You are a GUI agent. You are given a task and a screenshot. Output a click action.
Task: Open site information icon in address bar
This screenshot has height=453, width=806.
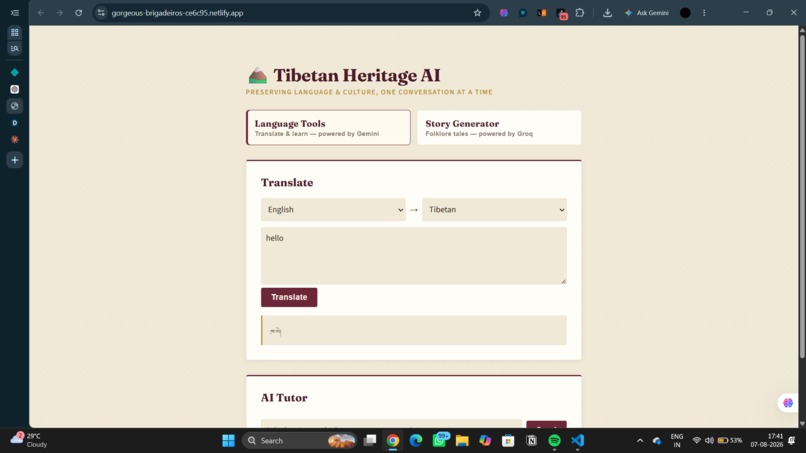[101, 13]
